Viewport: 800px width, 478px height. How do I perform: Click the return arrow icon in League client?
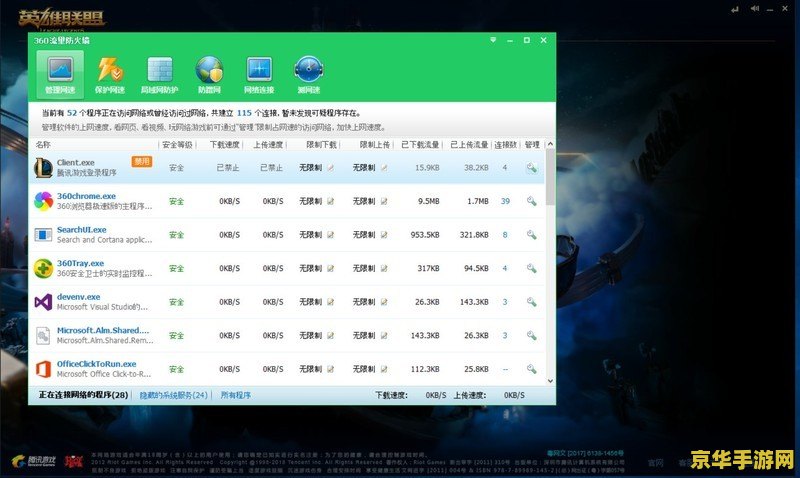735,9
